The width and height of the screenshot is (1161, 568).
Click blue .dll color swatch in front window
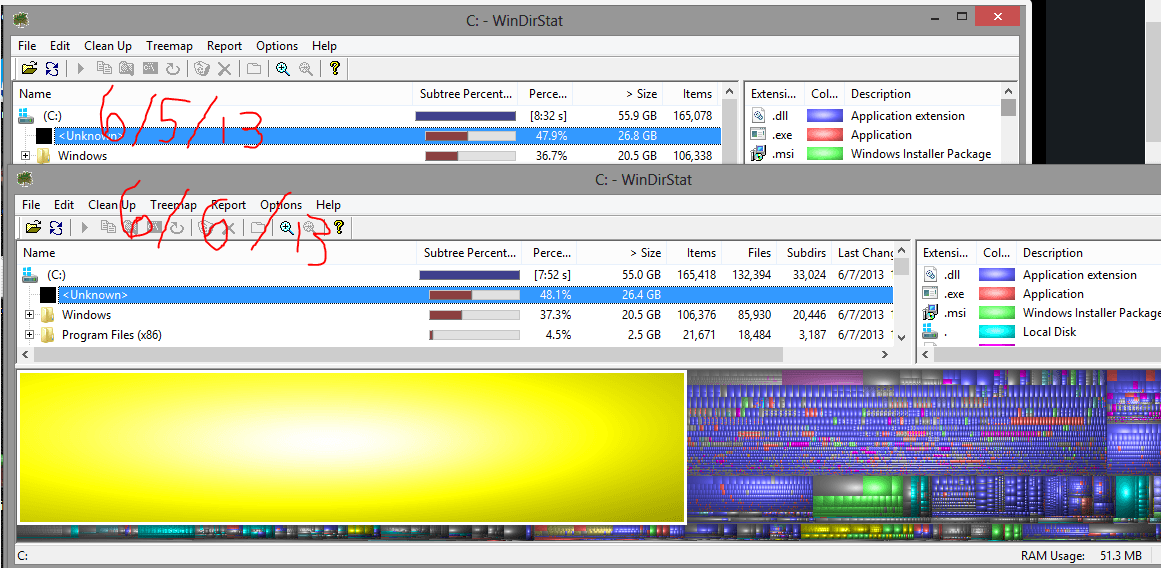click(997, 275)
